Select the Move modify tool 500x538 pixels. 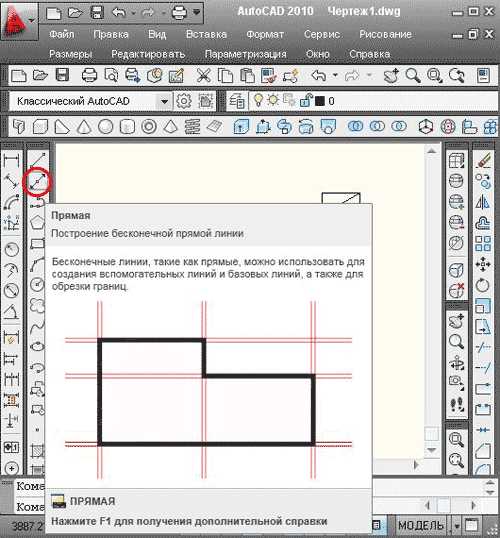(x=483, y=264)
